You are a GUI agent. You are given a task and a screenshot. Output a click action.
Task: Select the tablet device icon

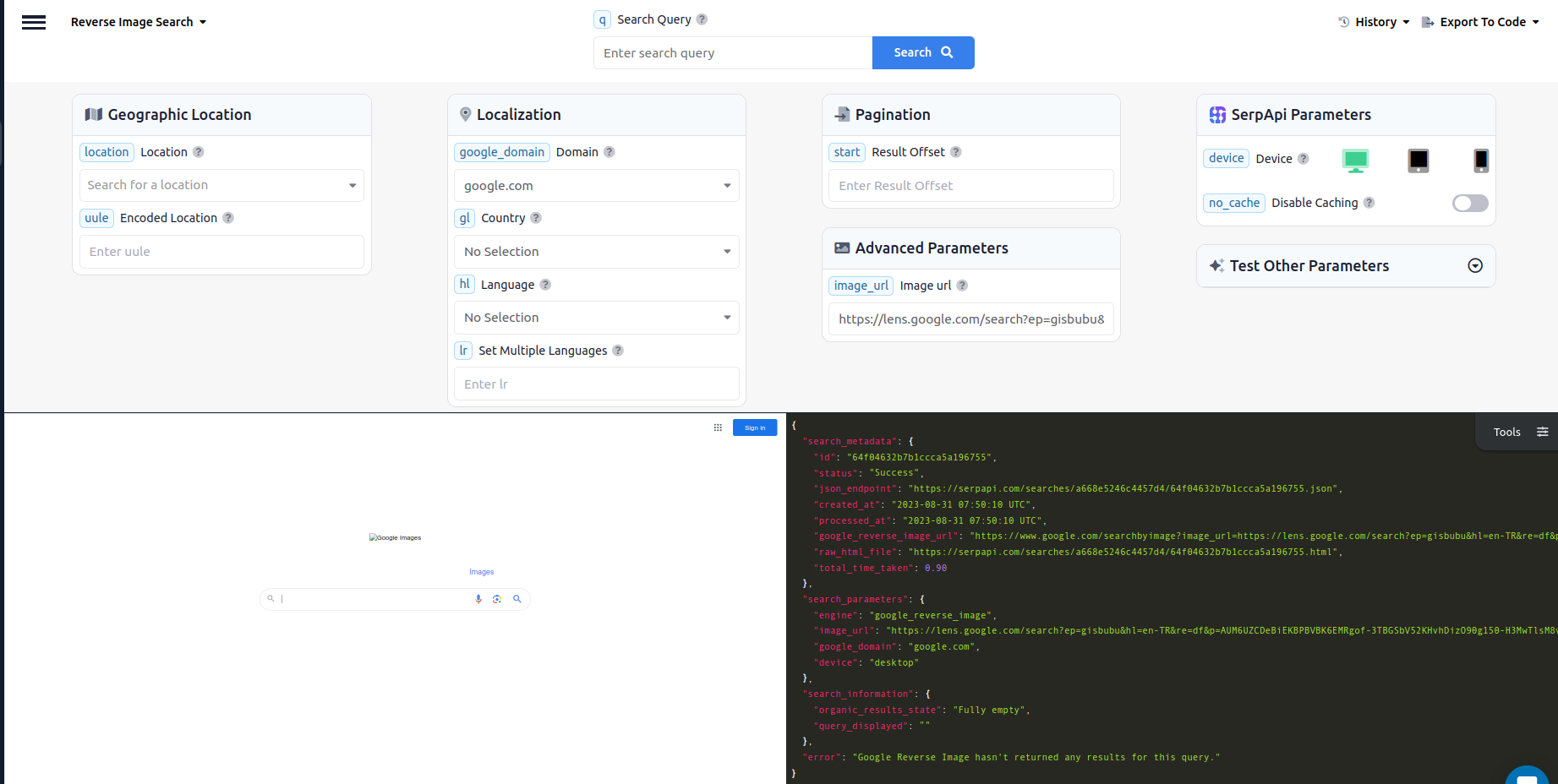point(1418,160)
